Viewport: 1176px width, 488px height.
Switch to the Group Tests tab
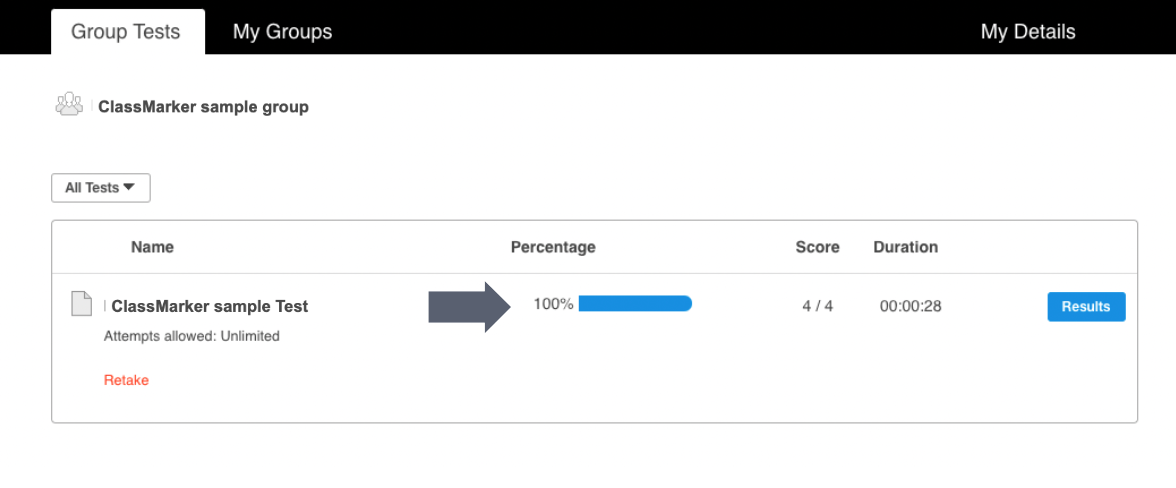pos(126,32)
